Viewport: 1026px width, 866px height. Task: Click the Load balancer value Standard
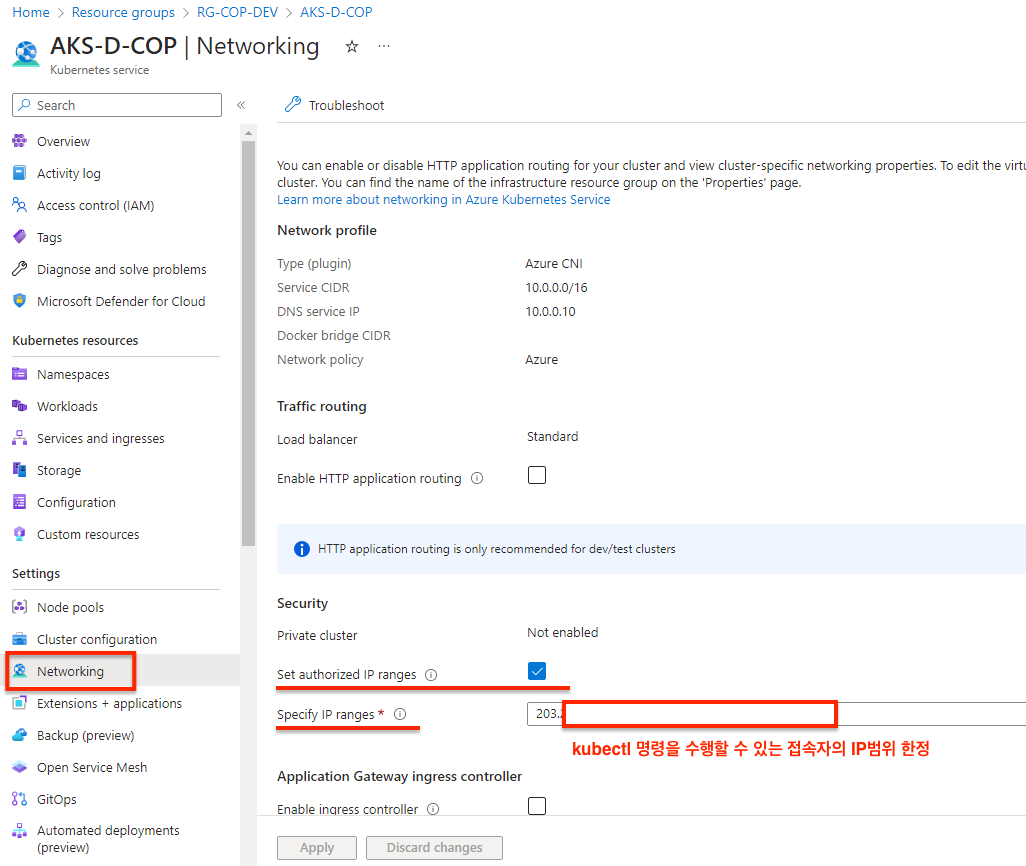(552, 437)
